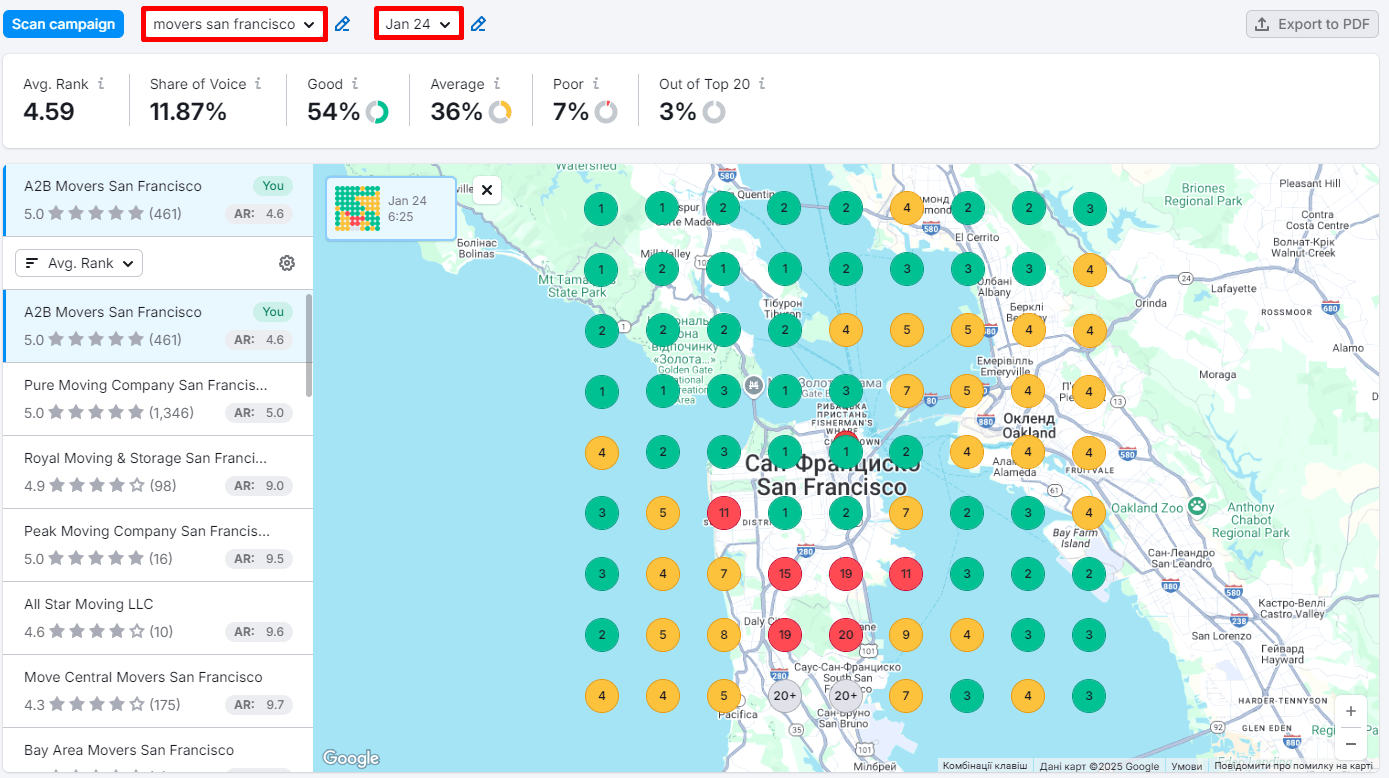Zoom in on the map
Image resolution: width=1389 pixels, height=778 pixels.
[1350, 711]
